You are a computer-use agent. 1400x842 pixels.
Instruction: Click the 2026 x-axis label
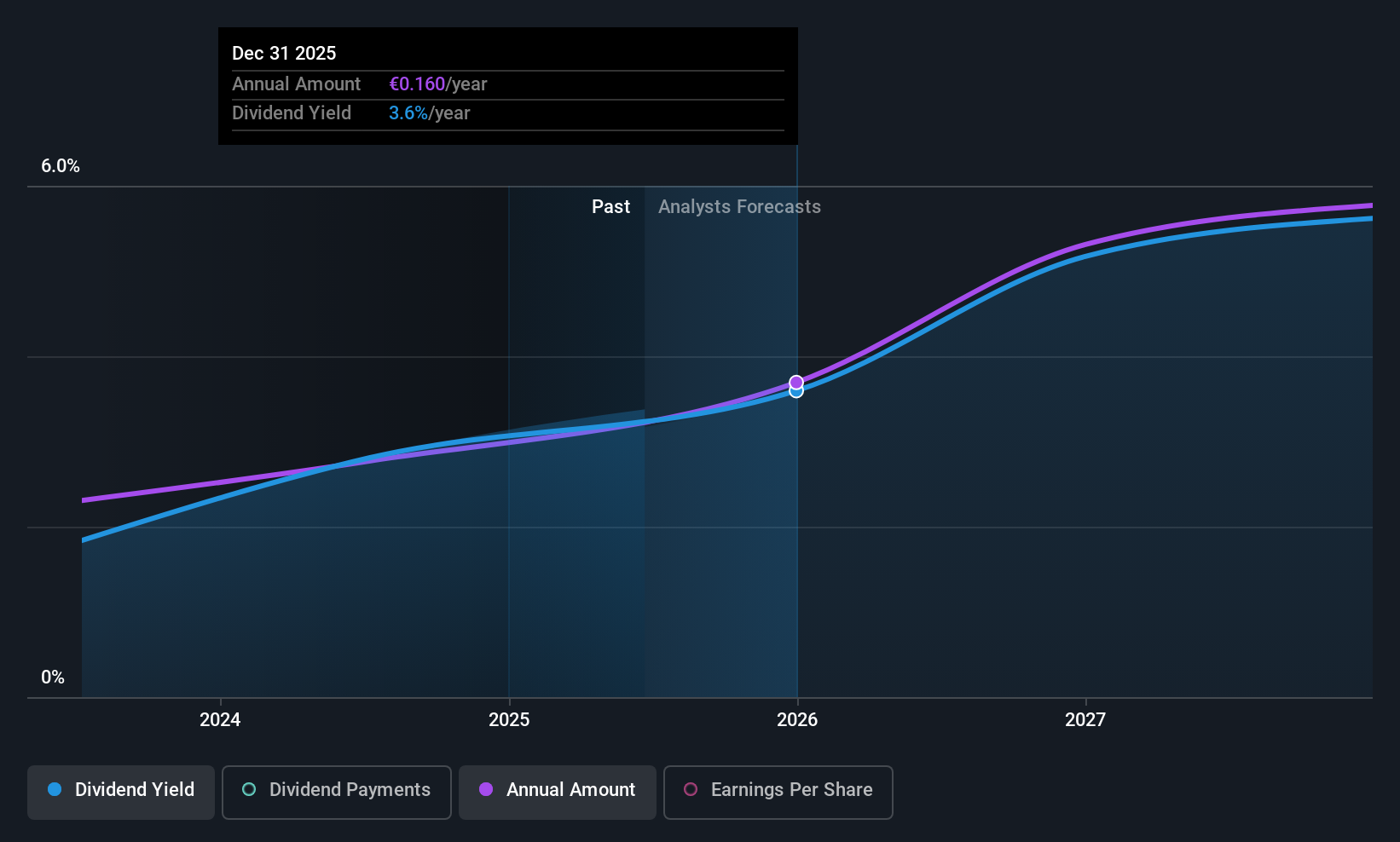(x=797, y=719)
